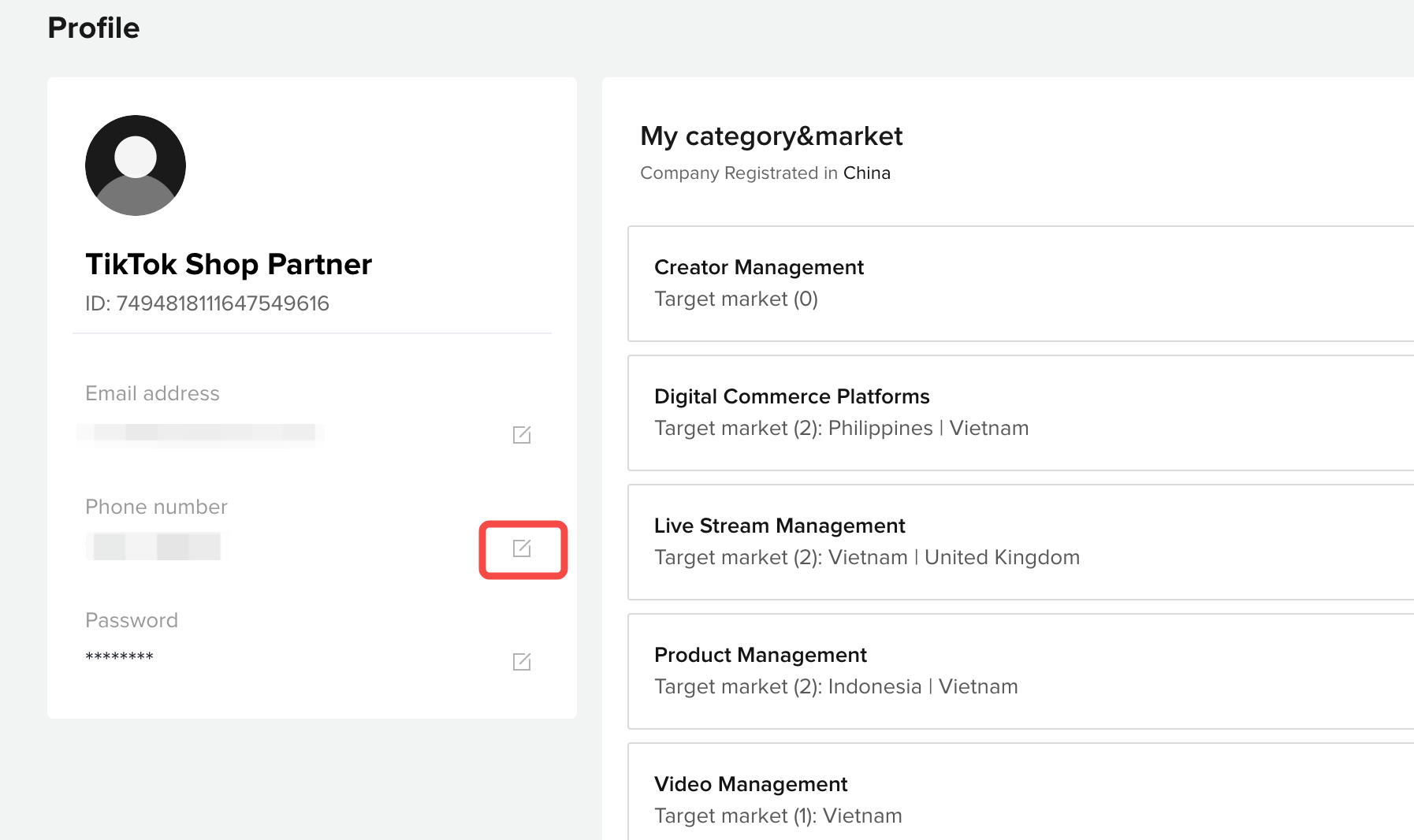Open the Video Management card
Viewport: 1414px width, 840px height.
[x=1021, y=792]
